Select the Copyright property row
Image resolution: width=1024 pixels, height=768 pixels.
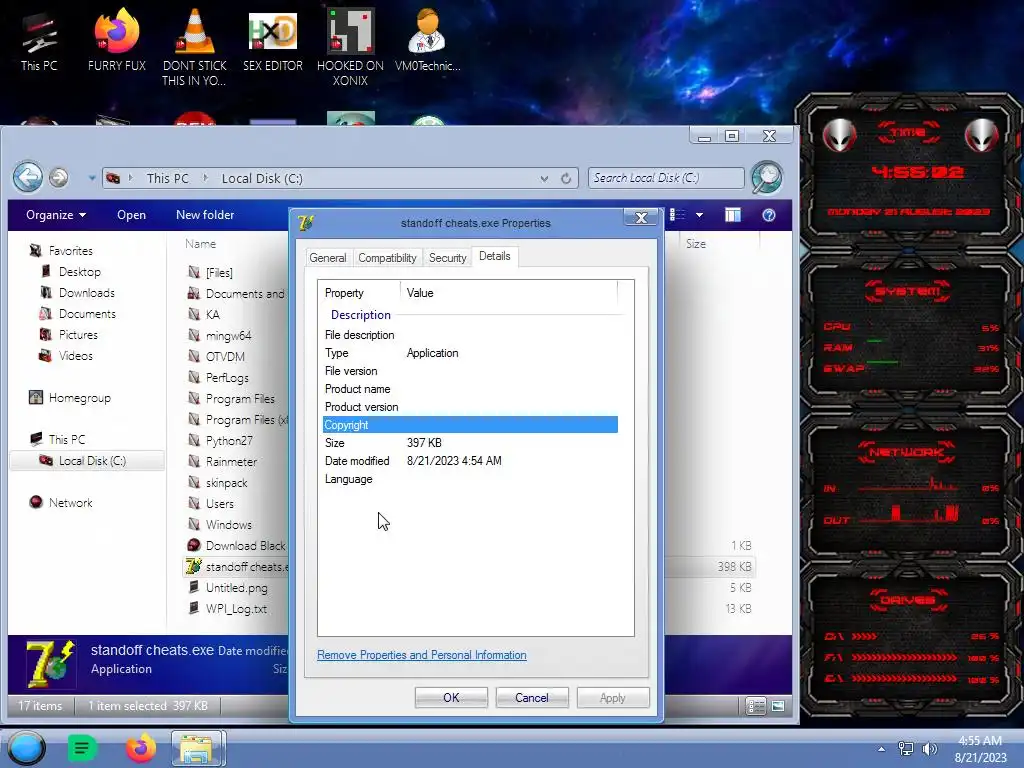470,424
